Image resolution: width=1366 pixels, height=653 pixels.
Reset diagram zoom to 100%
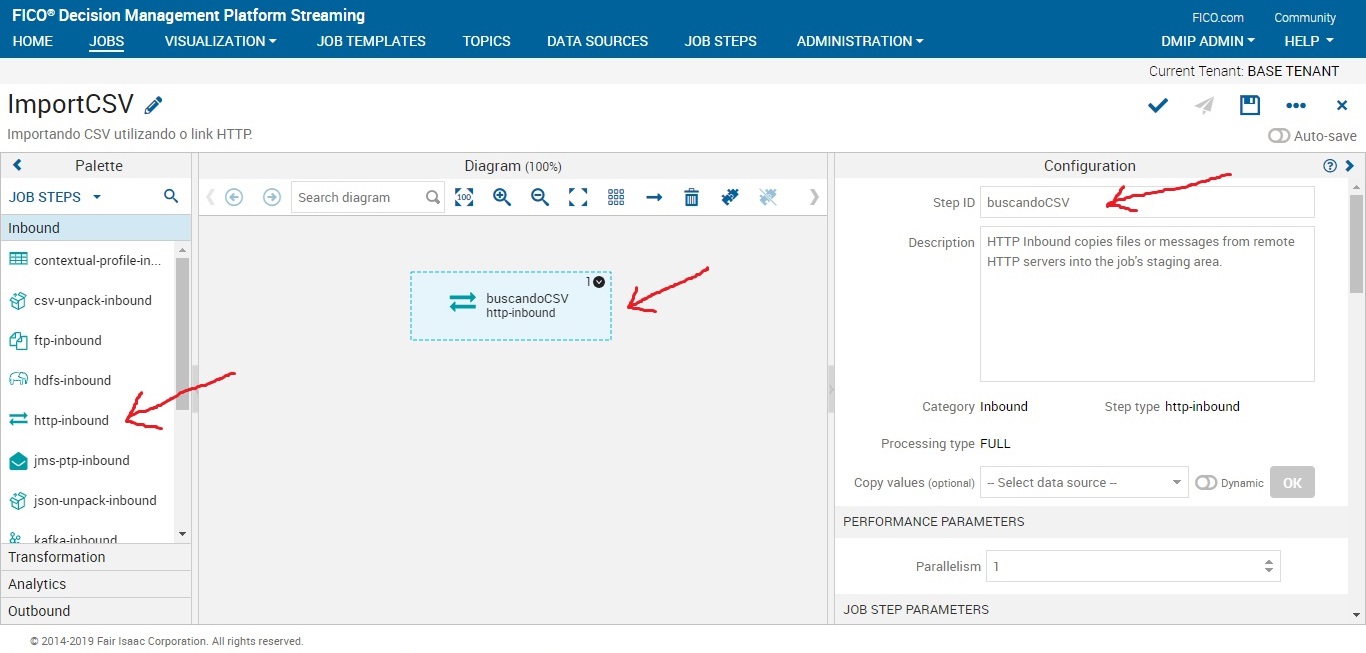(x=464, y=197)
